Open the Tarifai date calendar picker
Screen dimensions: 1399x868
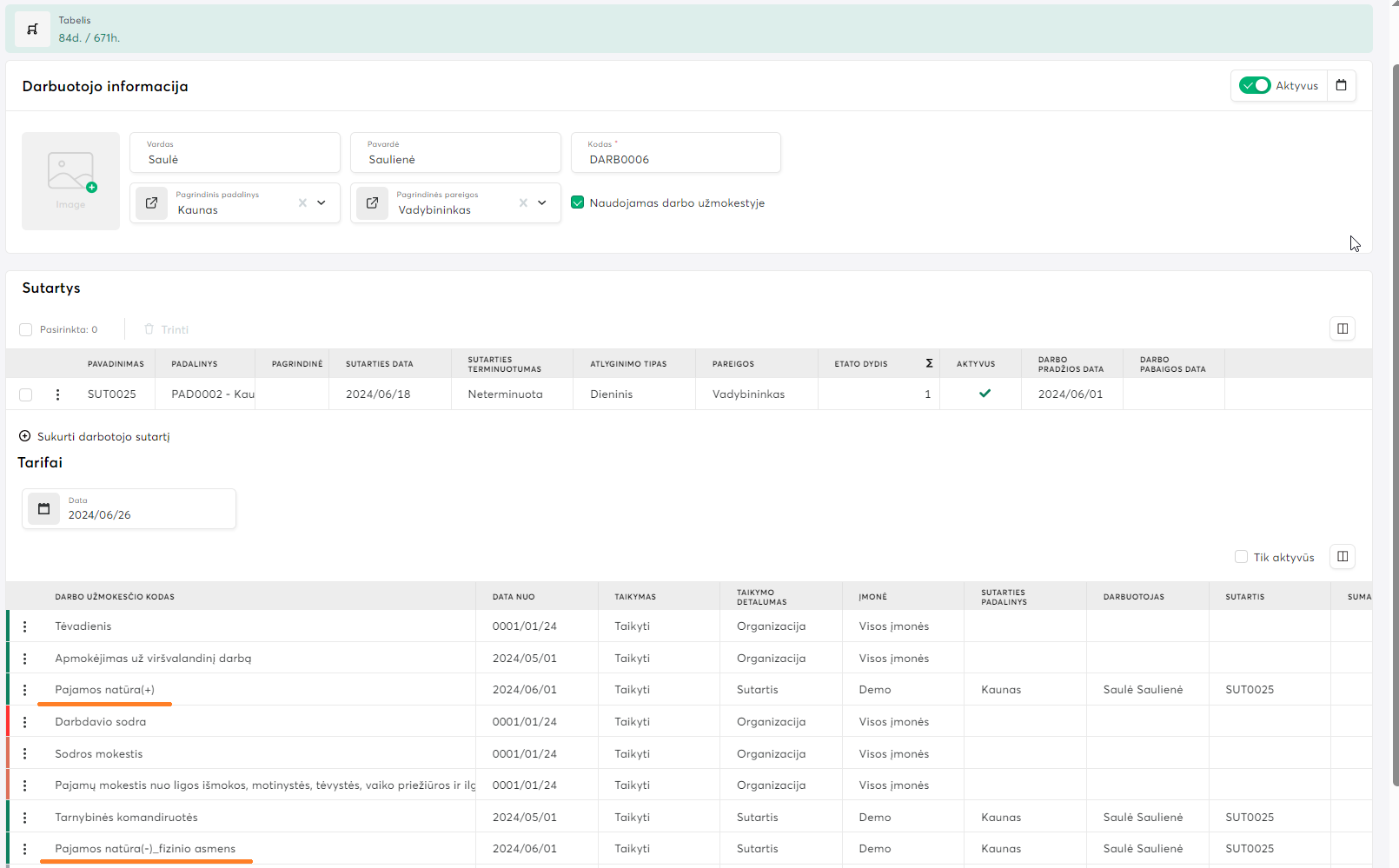44,509
